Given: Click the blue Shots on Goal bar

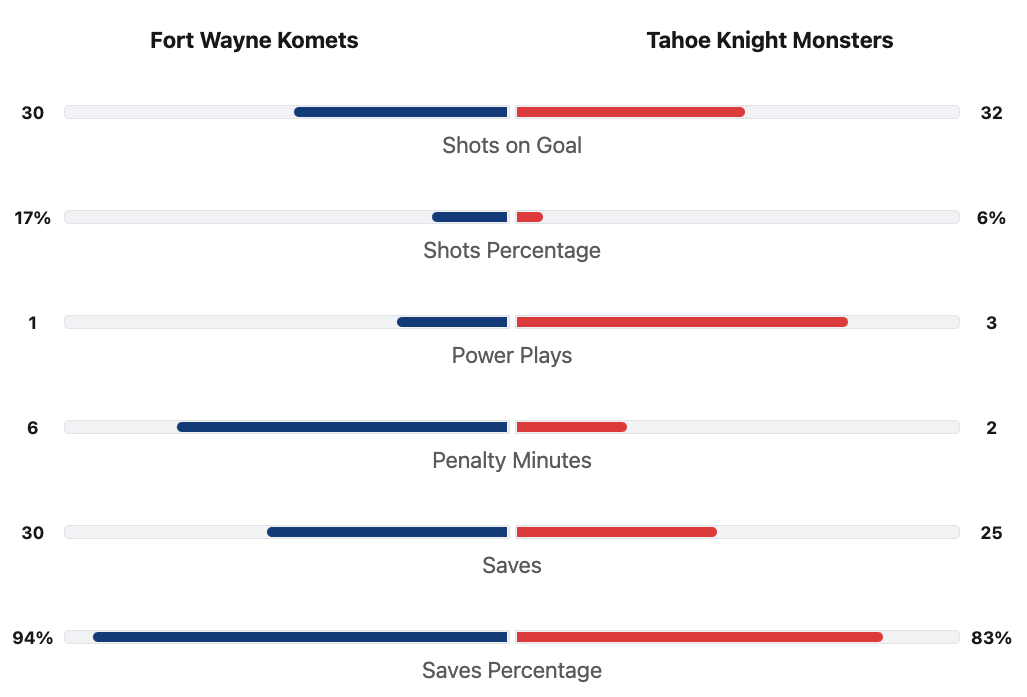Looking at the screenshot, I should point(401,112).
